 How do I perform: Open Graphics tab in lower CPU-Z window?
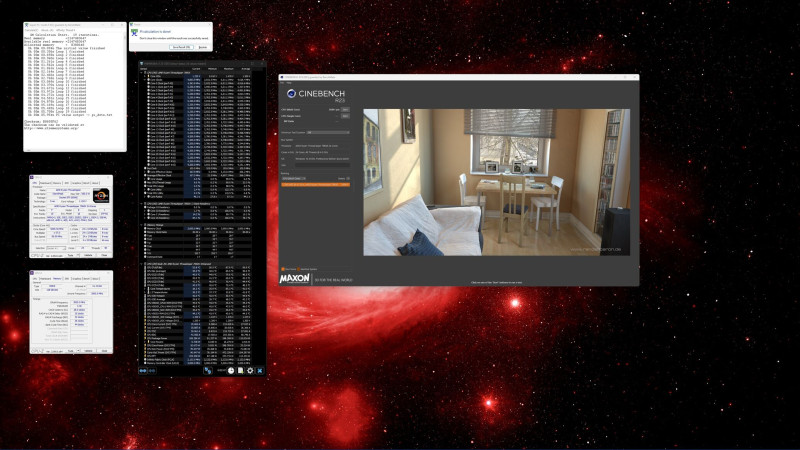[76, 279]
